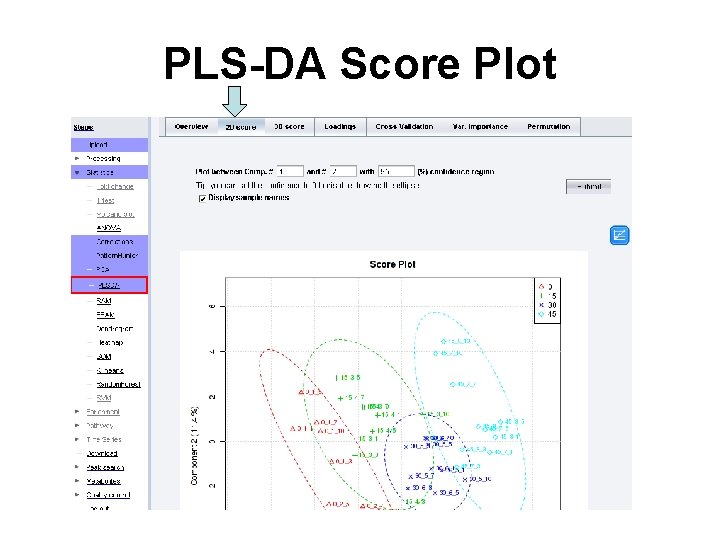Collapse the Statistics tree node arrow
This screenshot has width=720, height=540.
(x=77, y=173)
